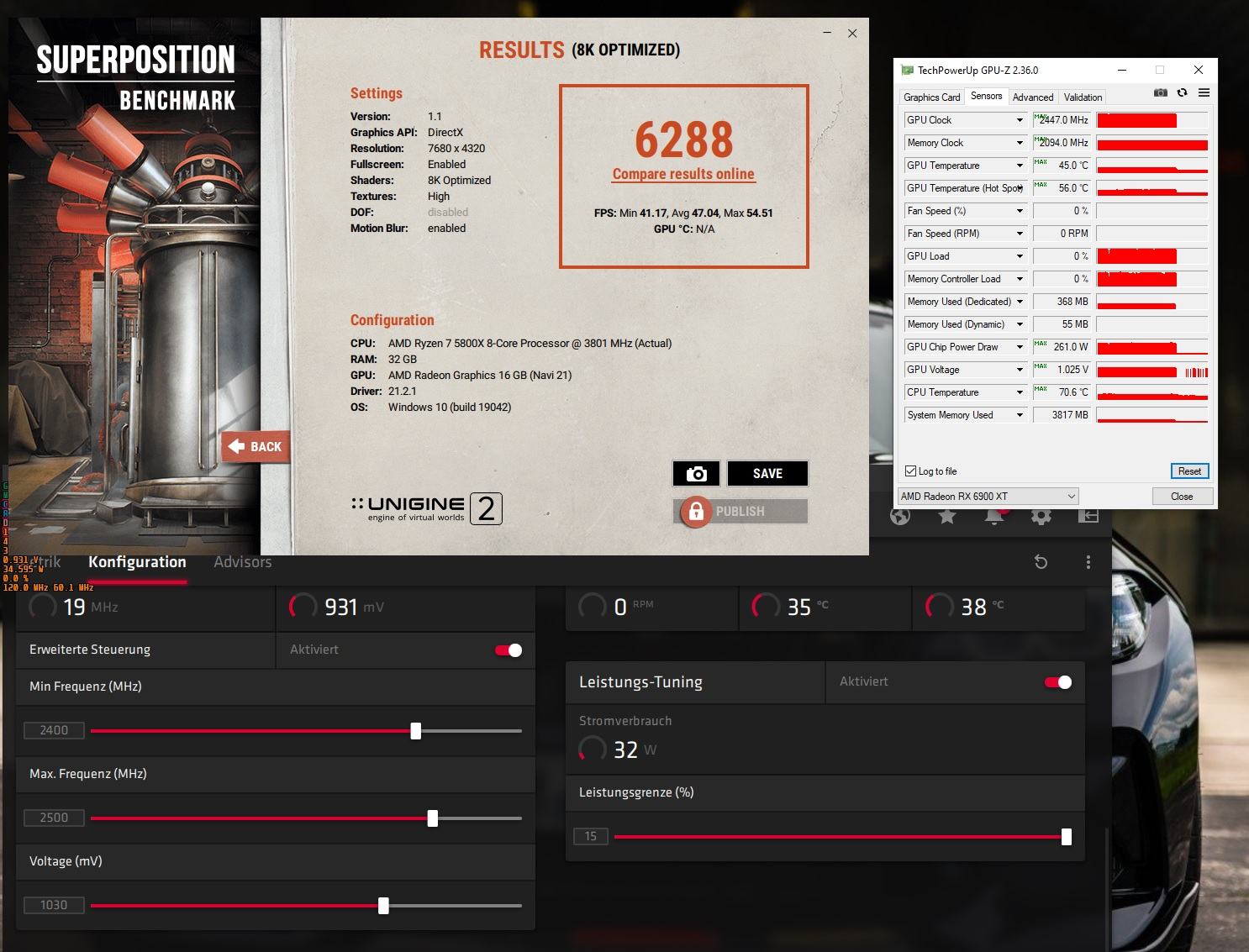Open the GPU-Z hamburger menu icon
Image resolution: width=1249 pixels, height=952 pixels.
tap(1204, 92)
